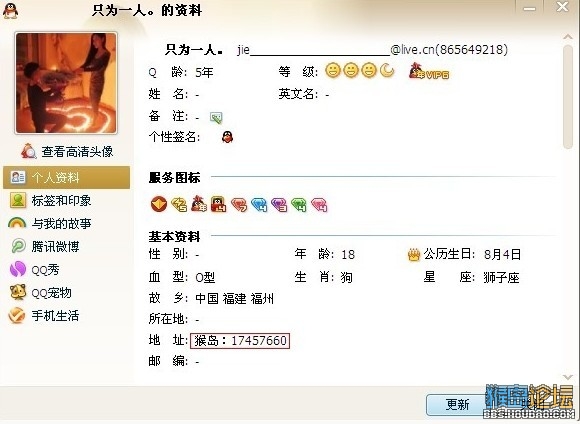This screenshot has height=424, width=580.
Task: Click the green diamond service icon
Action: tap(299, 205)
